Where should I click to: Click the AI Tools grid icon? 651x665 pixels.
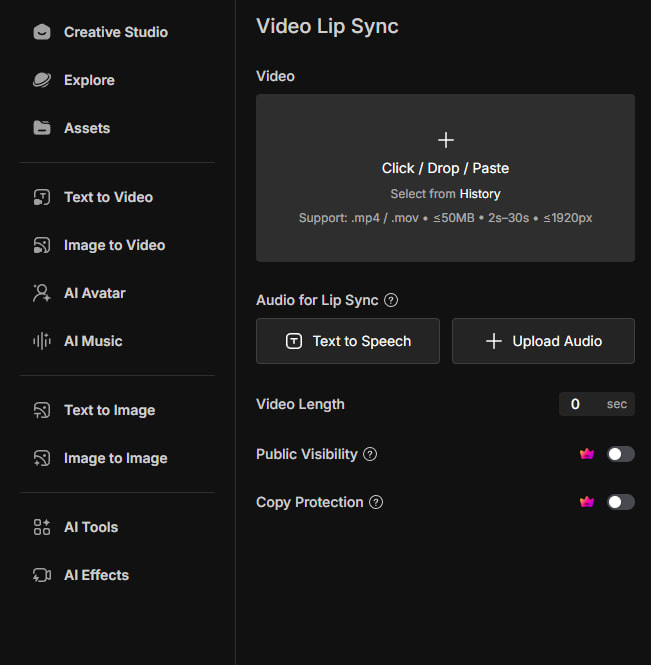coord(42,527)
